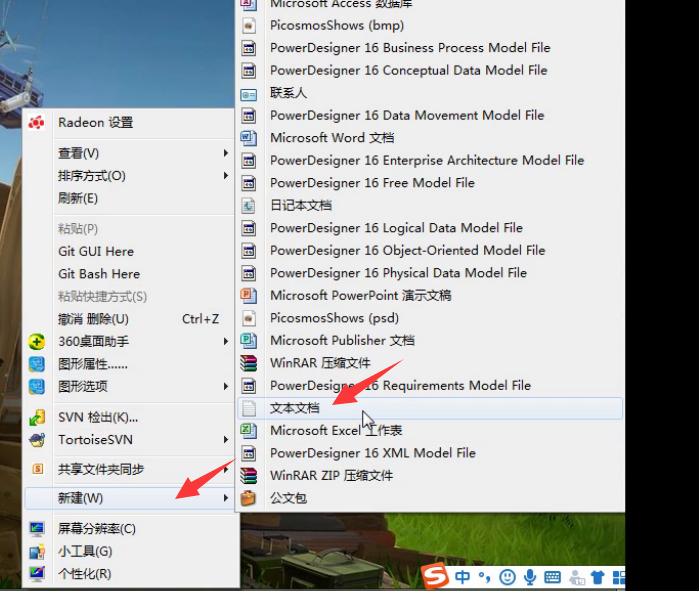The image size is (699, 591).
Task: Create new PowerDesigner 16 Enterprise Architecture Model File
Action: (430, 160)
